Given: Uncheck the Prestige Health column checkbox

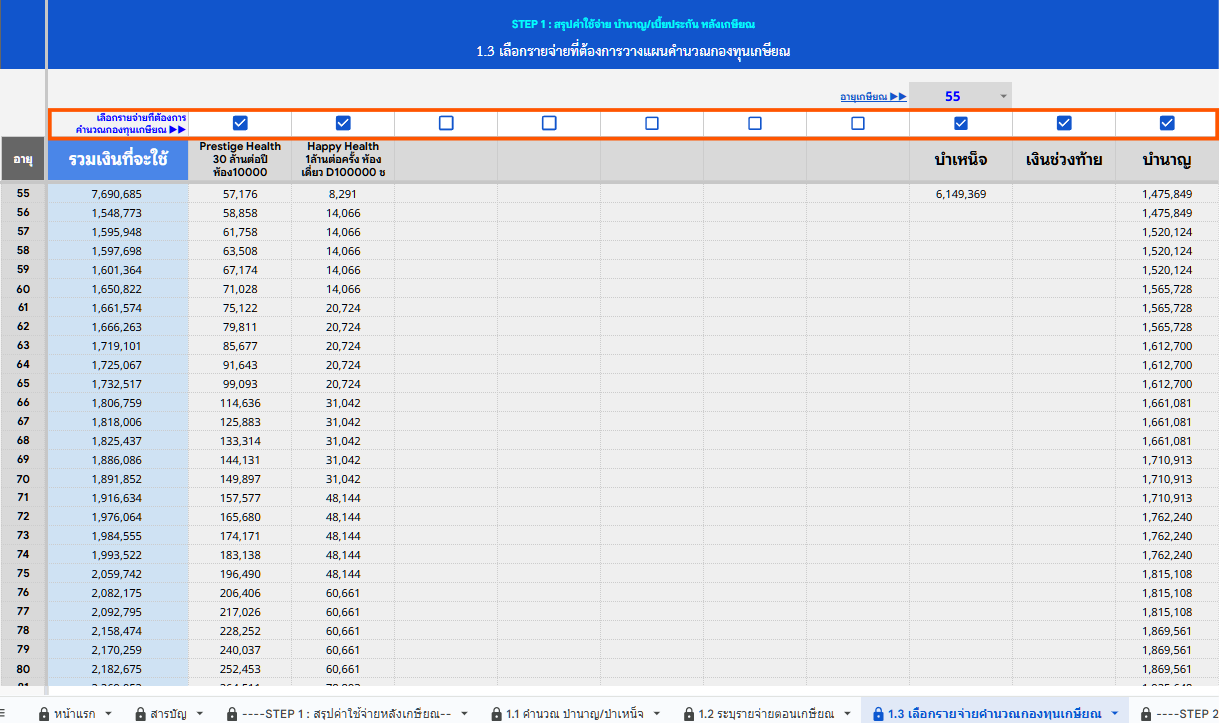Looking at the screenshot, I should [x=240, y=123].
